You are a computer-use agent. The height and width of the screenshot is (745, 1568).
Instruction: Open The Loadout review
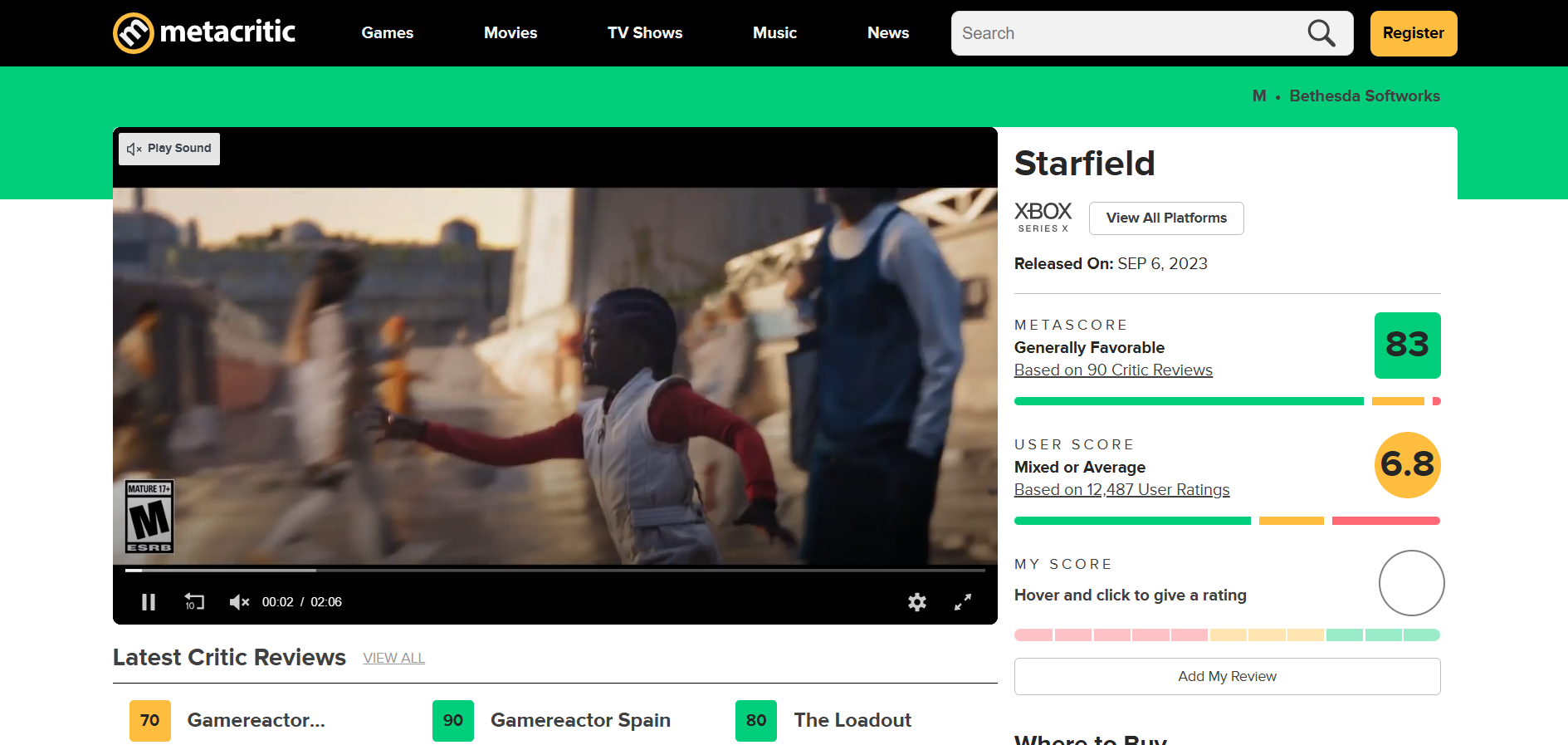click(852, 720)
